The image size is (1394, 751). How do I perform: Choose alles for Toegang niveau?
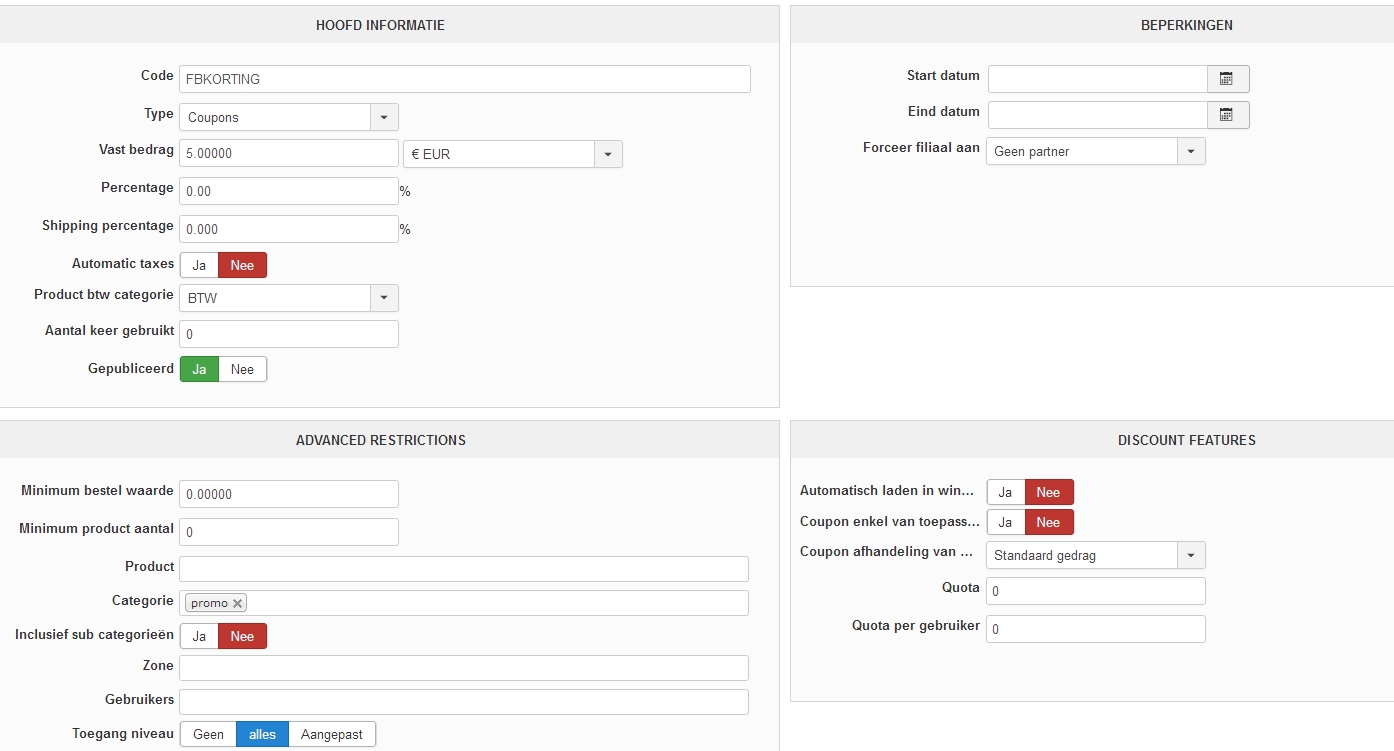coord(262,734)
